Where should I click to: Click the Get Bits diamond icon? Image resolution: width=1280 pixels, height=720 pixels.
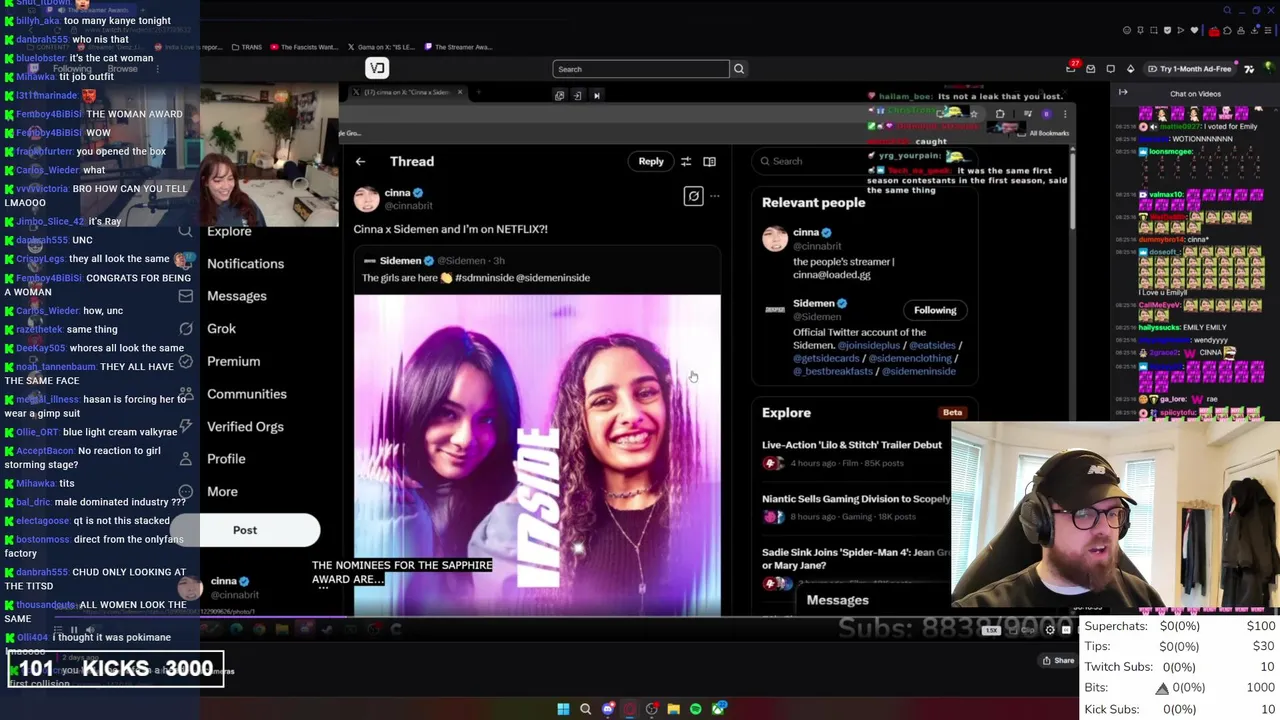point(1130,69)
